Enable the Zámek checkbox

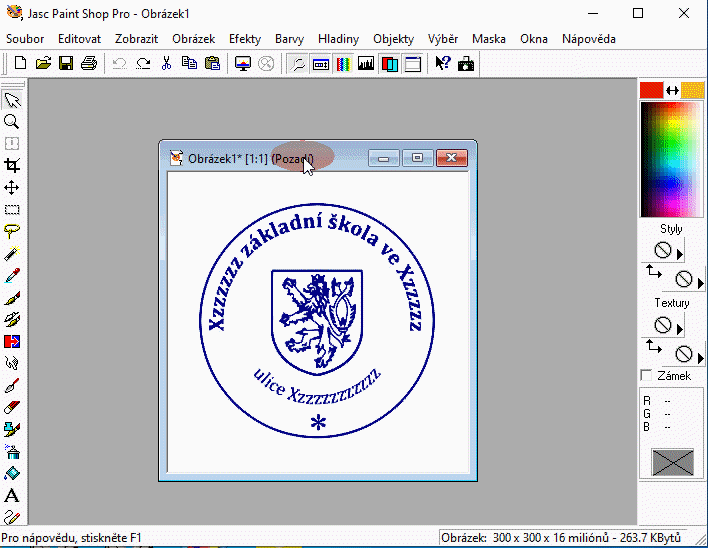(646, 376)
